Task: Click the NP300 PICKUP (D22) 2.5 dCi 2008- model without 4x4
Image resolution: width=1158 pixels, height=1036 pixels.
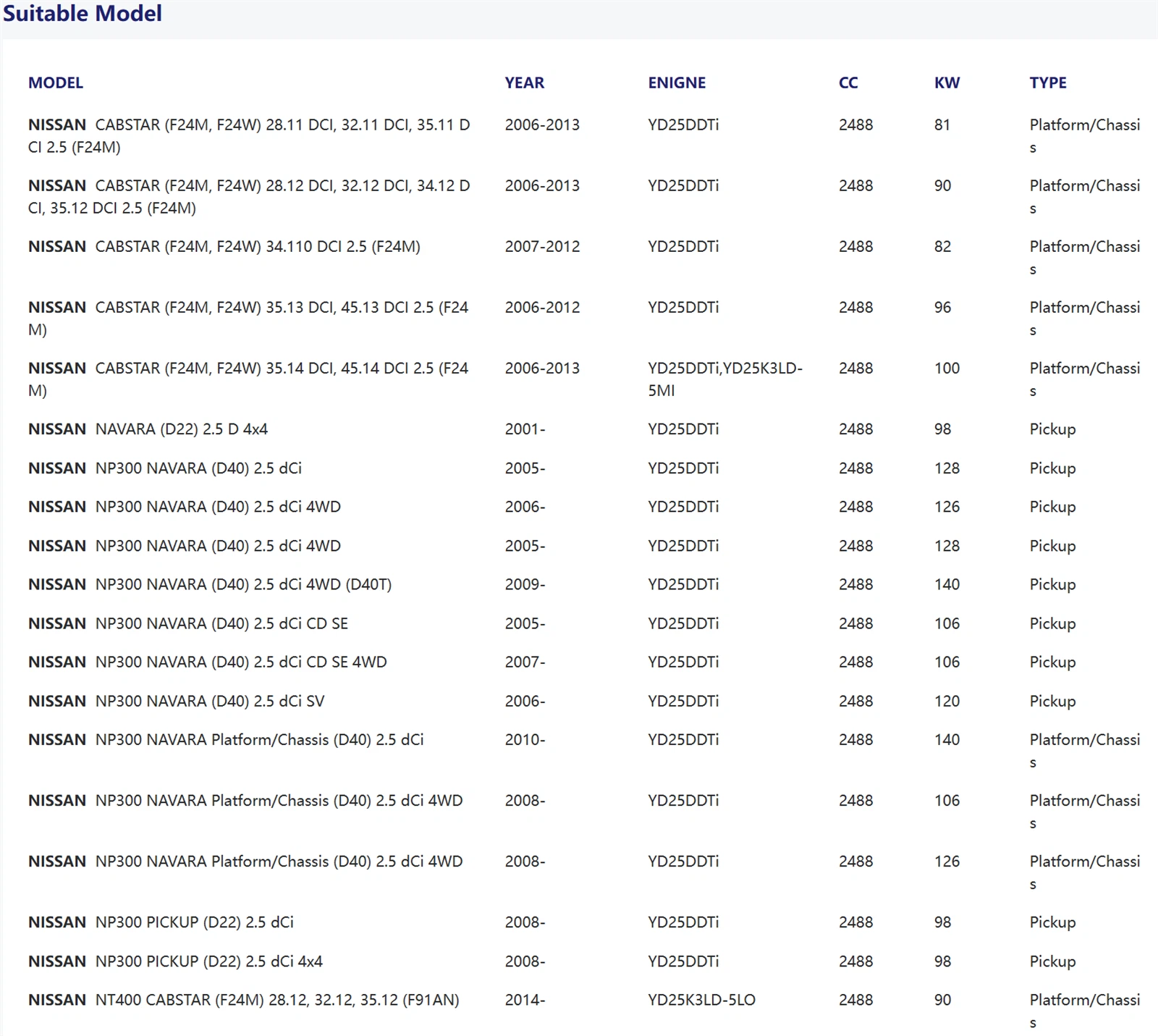Action: (161, 922)
